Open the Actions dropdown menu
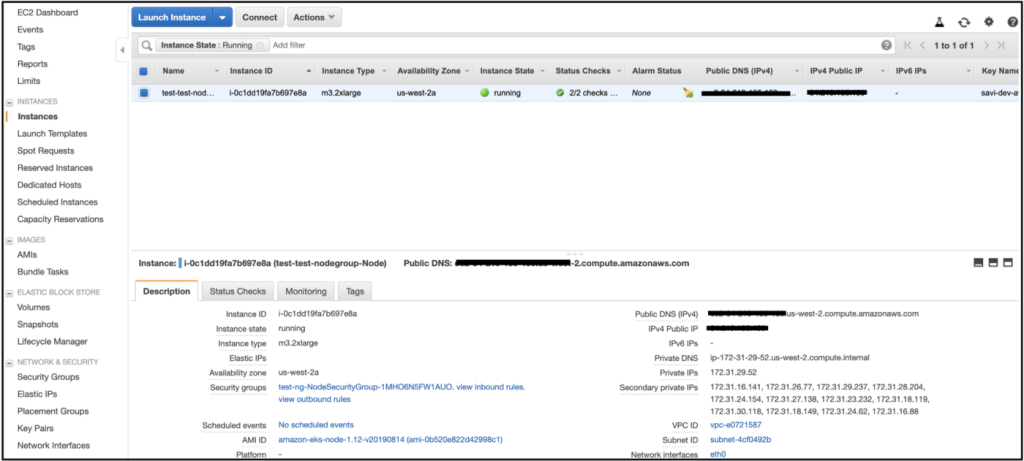 [314, 18]
